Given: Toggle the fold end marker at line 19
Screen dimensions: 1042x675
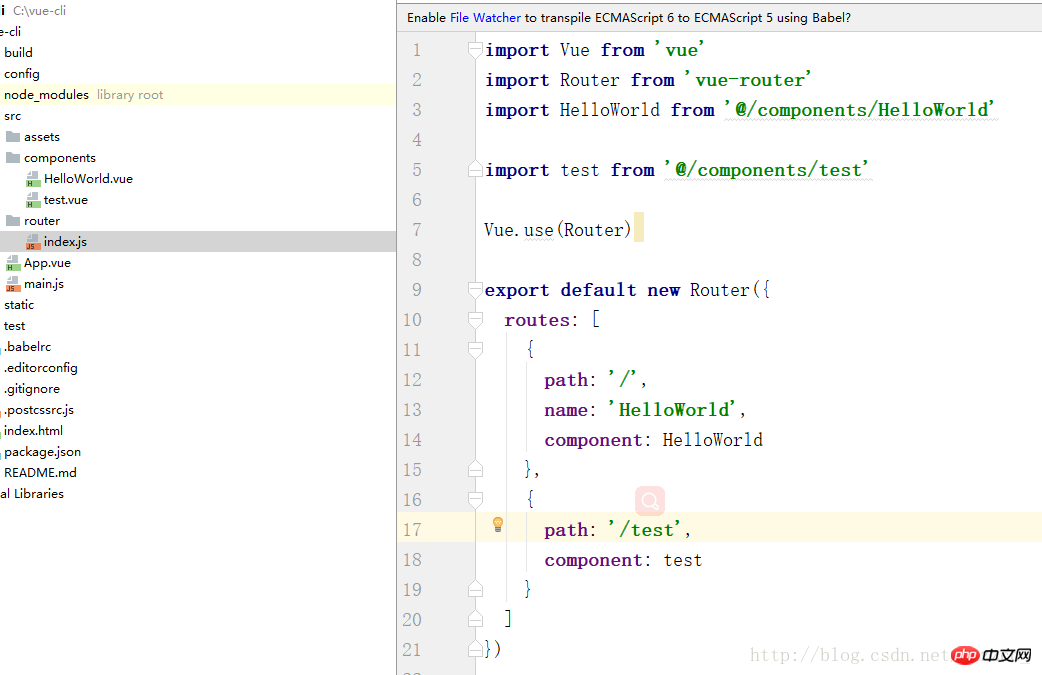Looking at the screenshot, I should pyautogui.click(x=475, y=589).
